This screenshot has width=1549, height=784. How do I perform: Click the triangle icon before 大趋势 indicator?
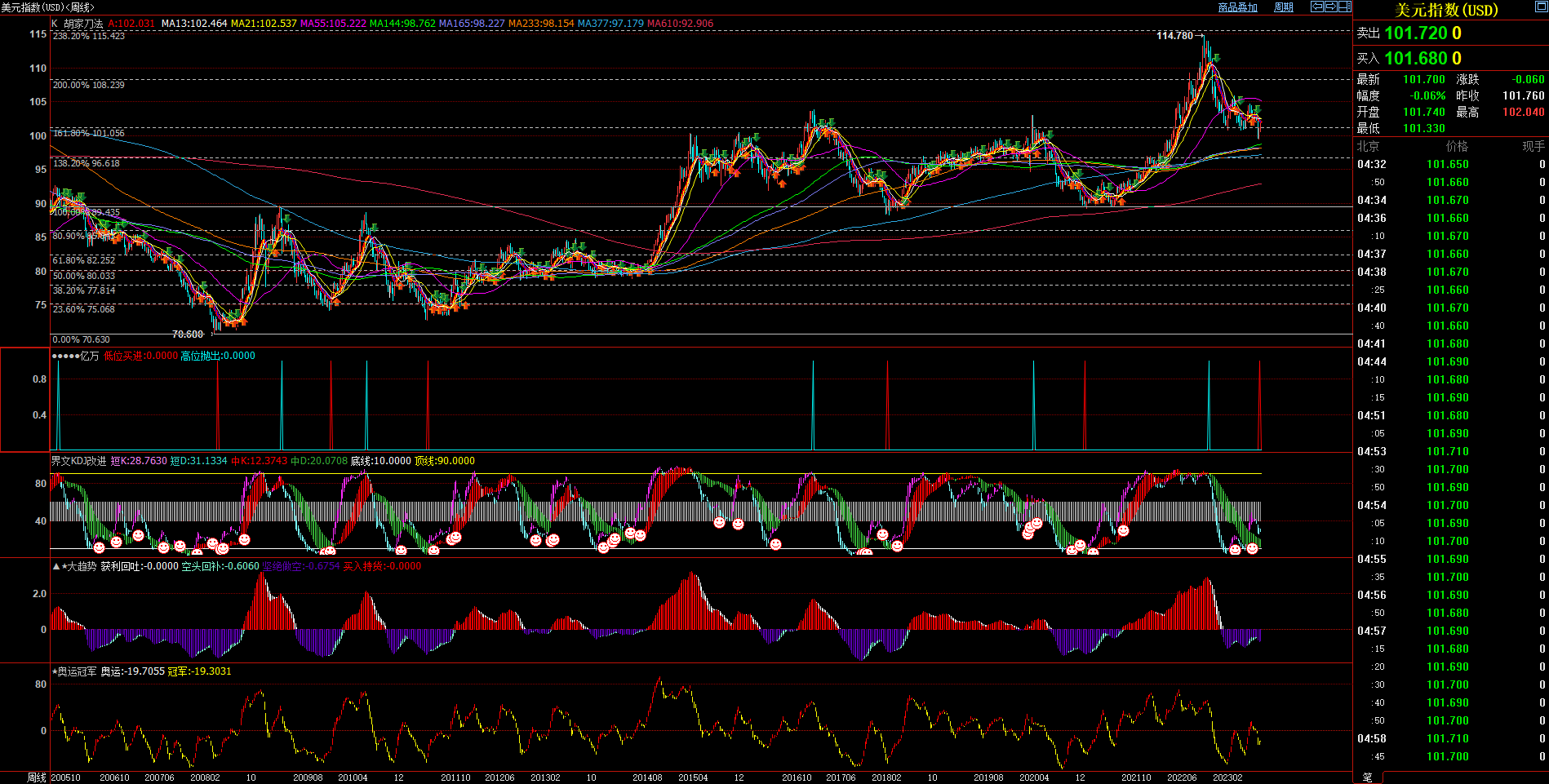(x=55, y=566)
